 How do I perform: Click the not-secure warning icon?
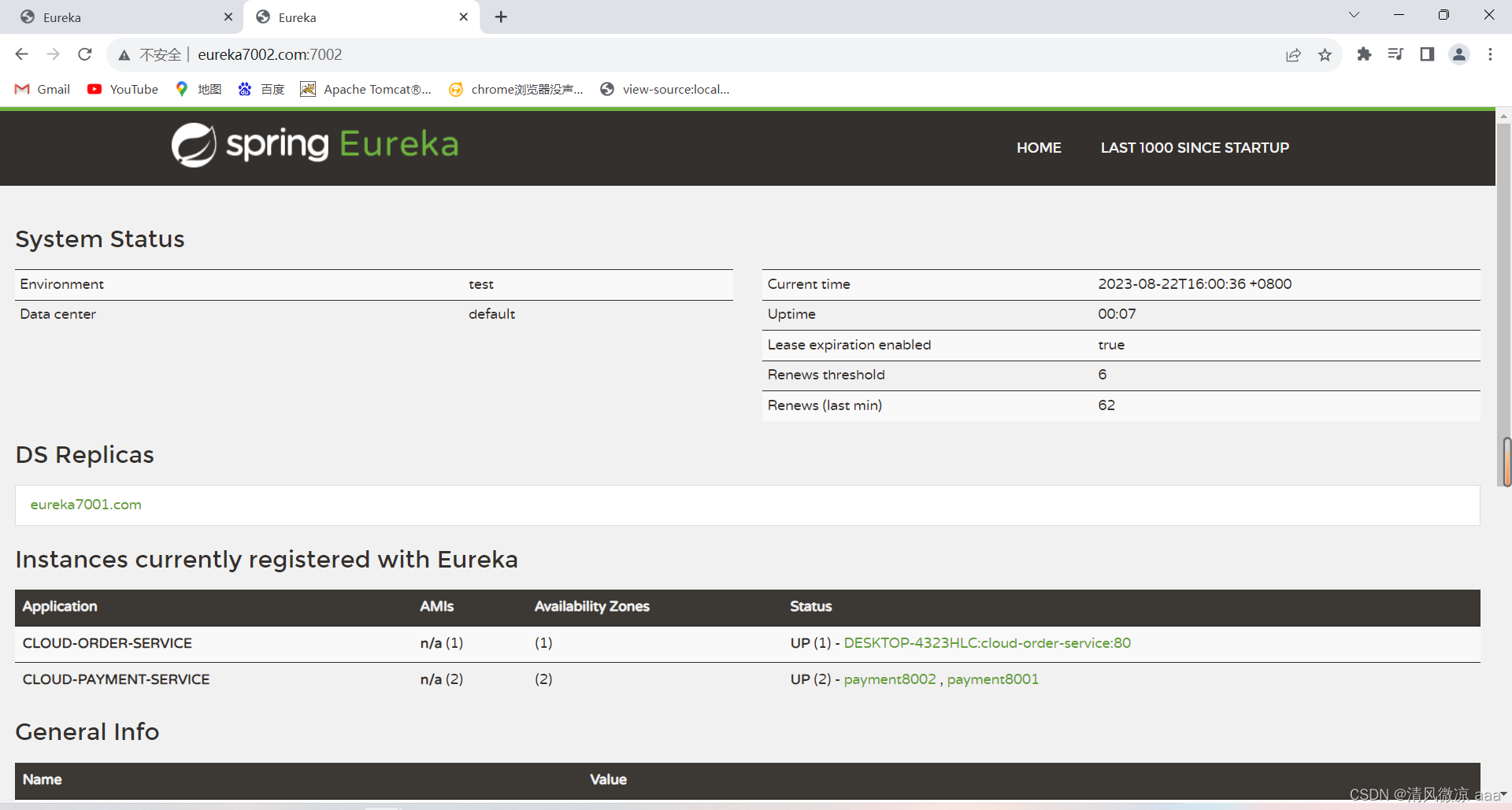point(124,55)
